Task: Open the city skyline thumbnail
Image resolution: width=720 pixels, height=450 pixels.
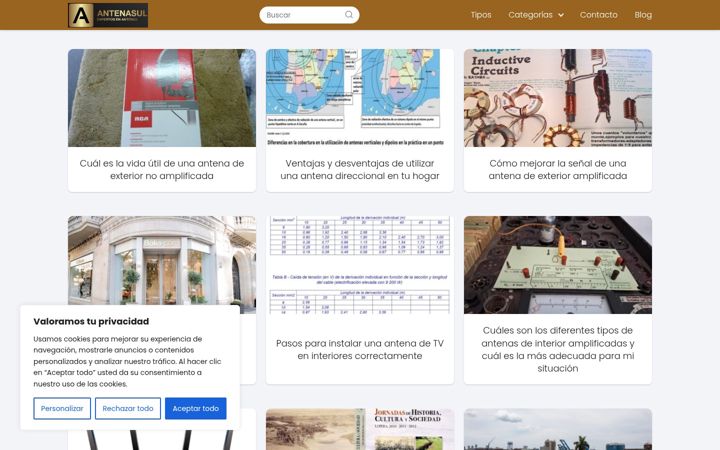Action: pos(557,429)
